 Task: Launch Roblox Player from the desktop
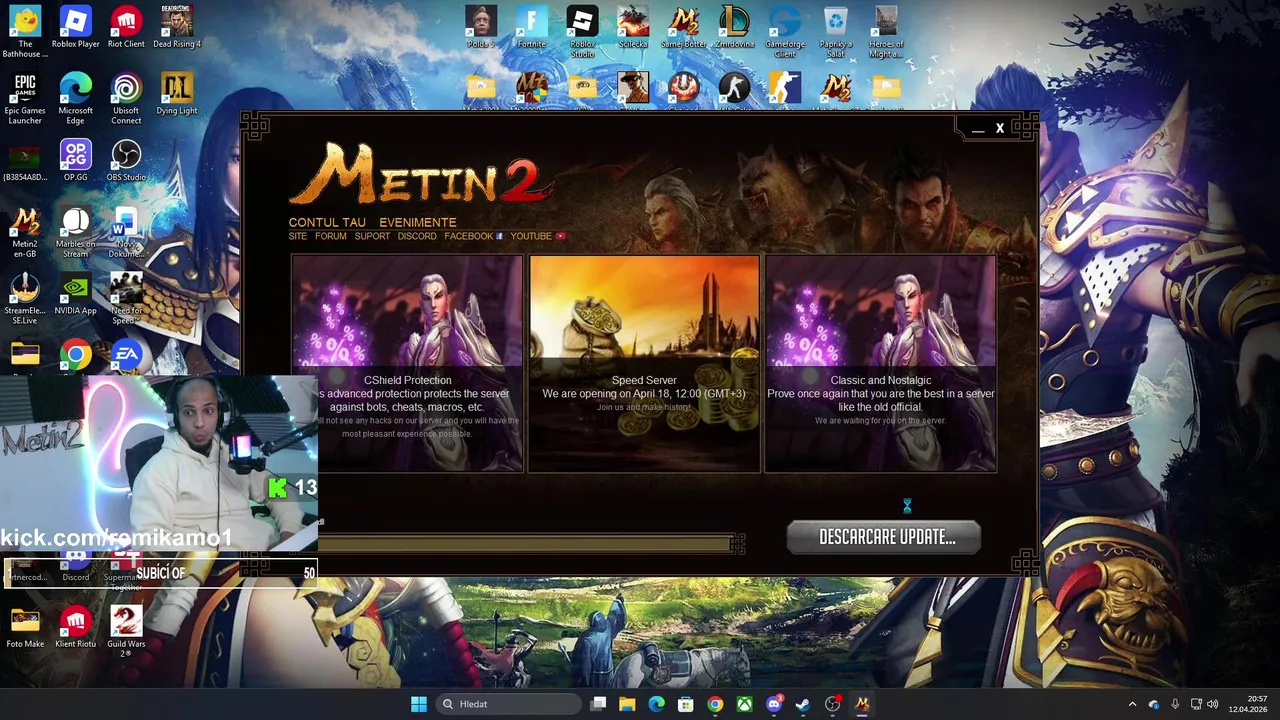76,28
